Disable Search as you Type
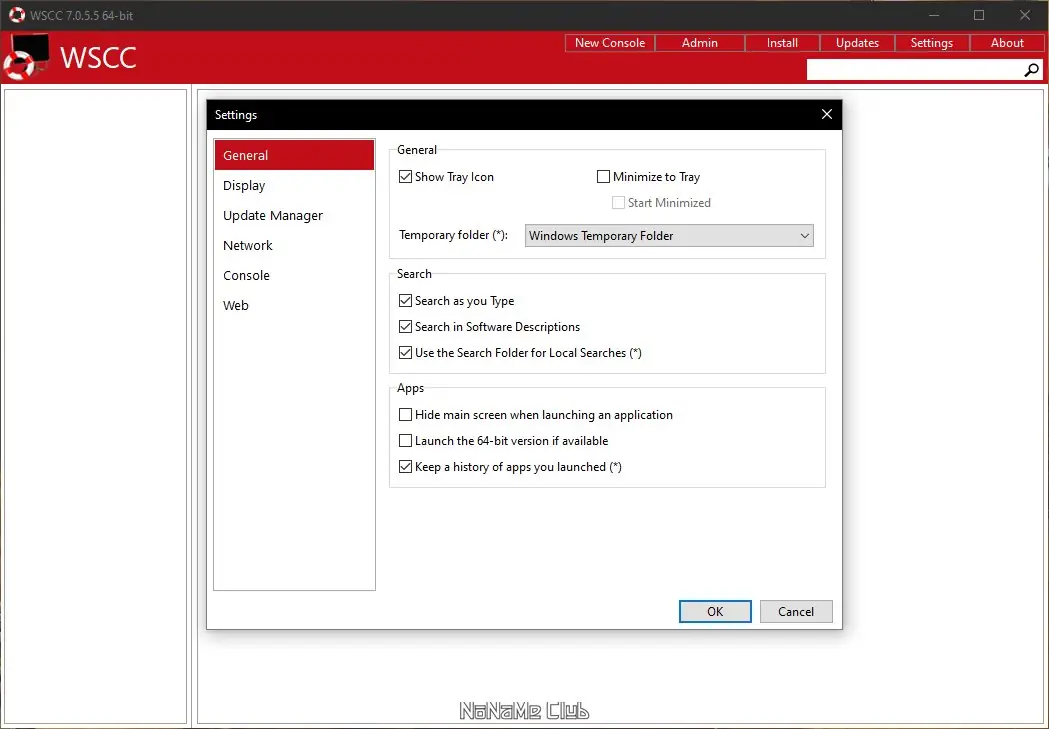The image size is (1049, 729). (405, 300)
